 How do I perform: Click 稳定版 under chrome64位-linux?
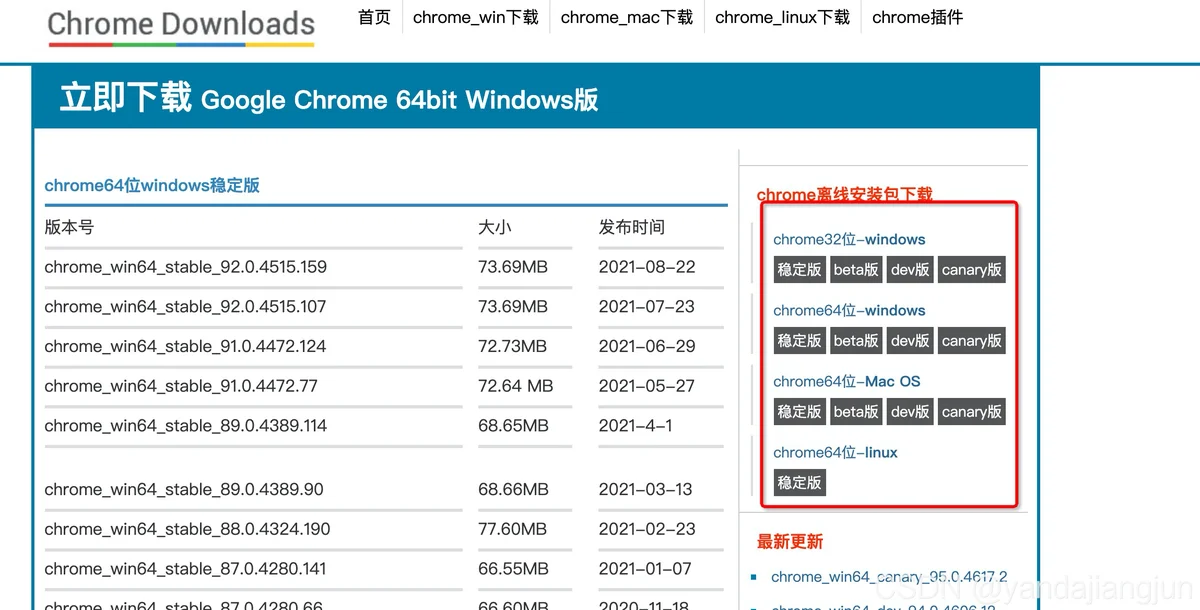point(799,483)
